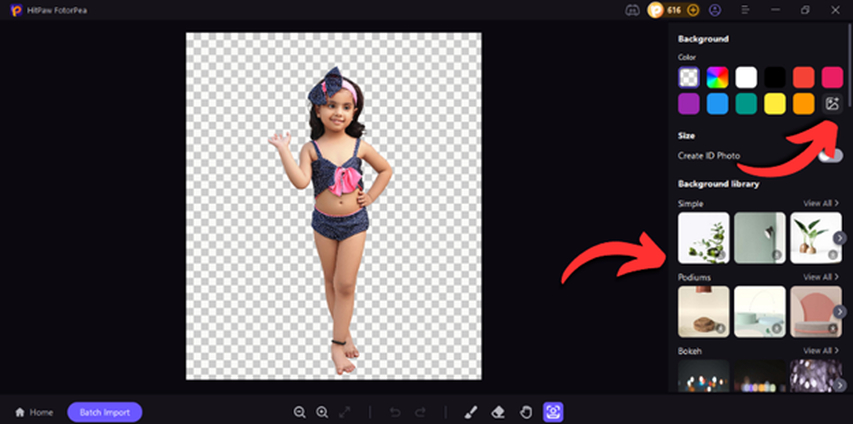The image size is (853, 424).
Task: Open View All for Podiums backgrounds
Action: pyautogui.click(x=821, y=277)
